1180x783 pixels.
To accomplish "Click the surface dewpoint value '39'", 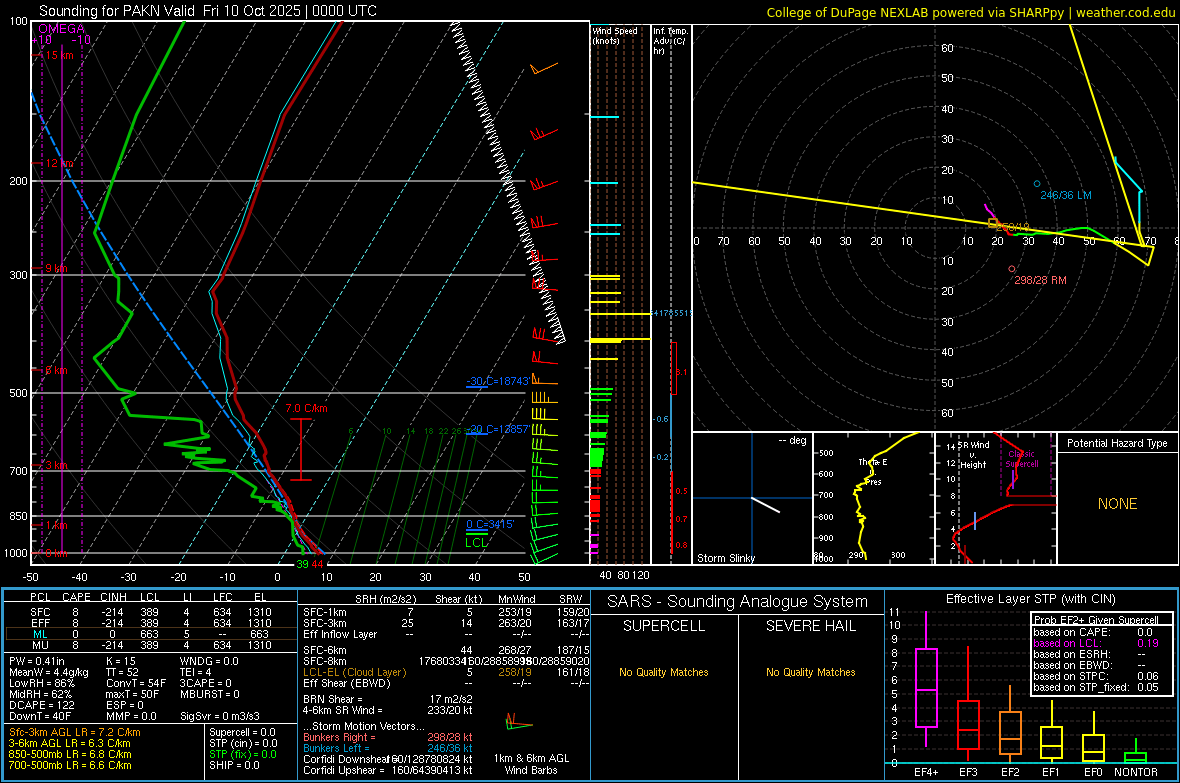I will pos(302,564).
